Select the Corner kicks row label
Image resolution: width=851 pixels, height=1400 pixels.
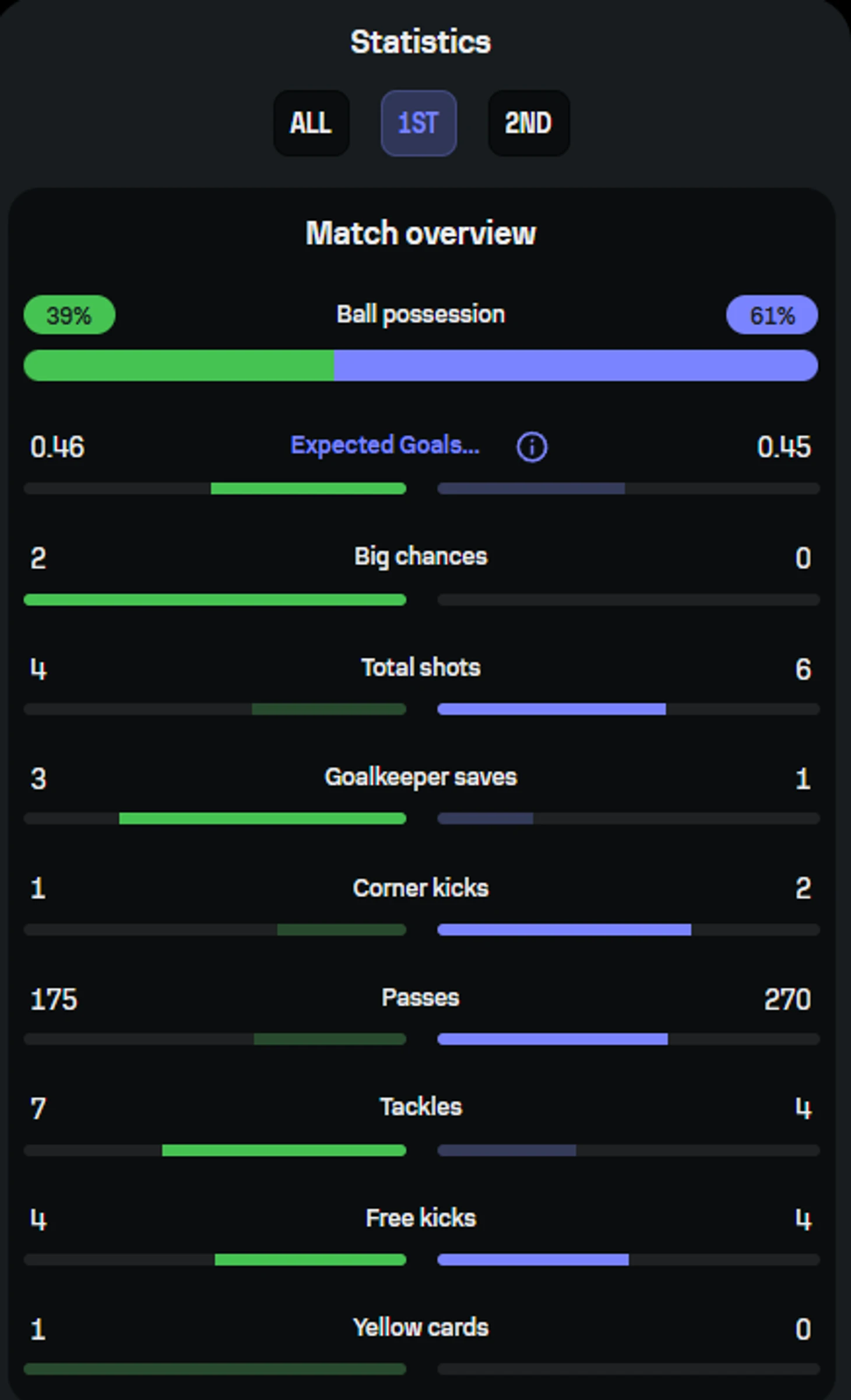click(421, 888)
